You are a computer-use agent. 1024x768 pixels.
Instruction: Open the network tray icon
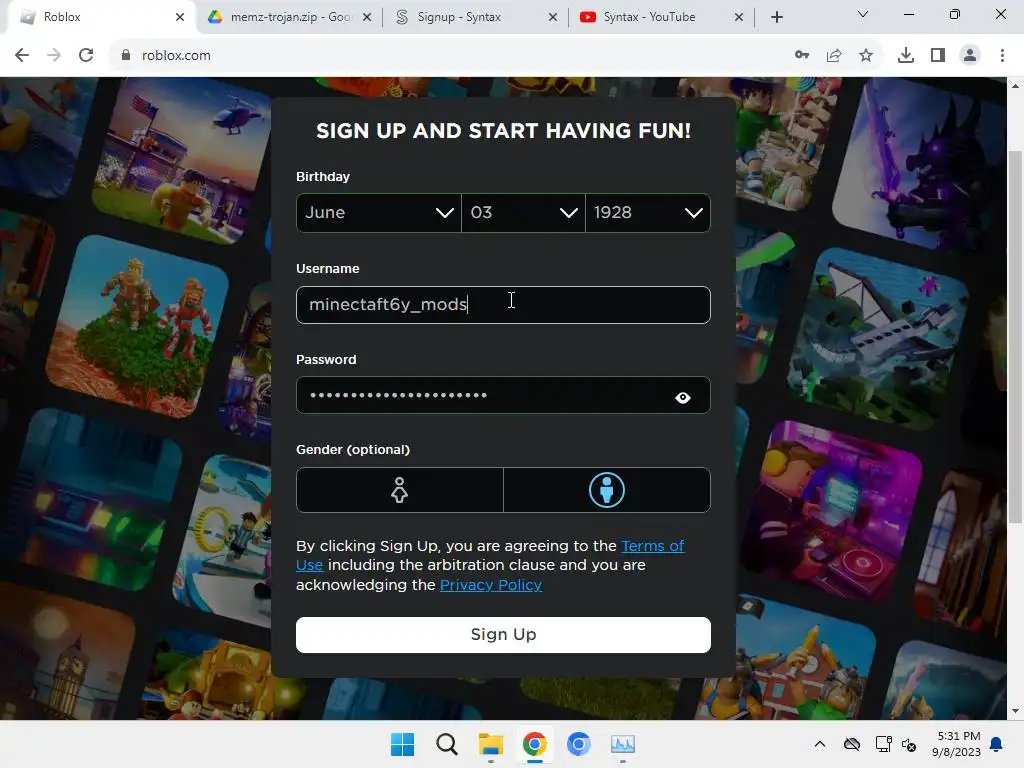click(883, 744)
